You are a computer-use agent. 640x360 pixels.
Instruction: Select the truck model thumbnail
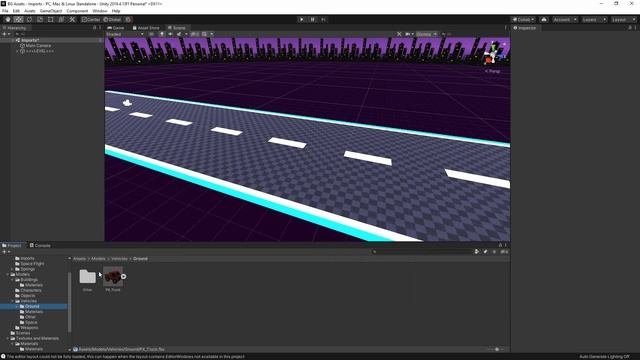tap(113, 277)
